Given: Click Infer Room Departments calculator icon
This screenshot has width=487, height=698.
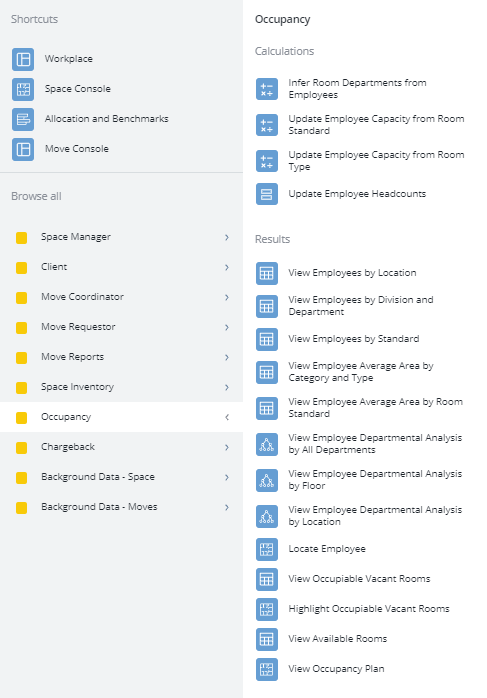Looking at the screenshot, I should [x=267, y=89].
